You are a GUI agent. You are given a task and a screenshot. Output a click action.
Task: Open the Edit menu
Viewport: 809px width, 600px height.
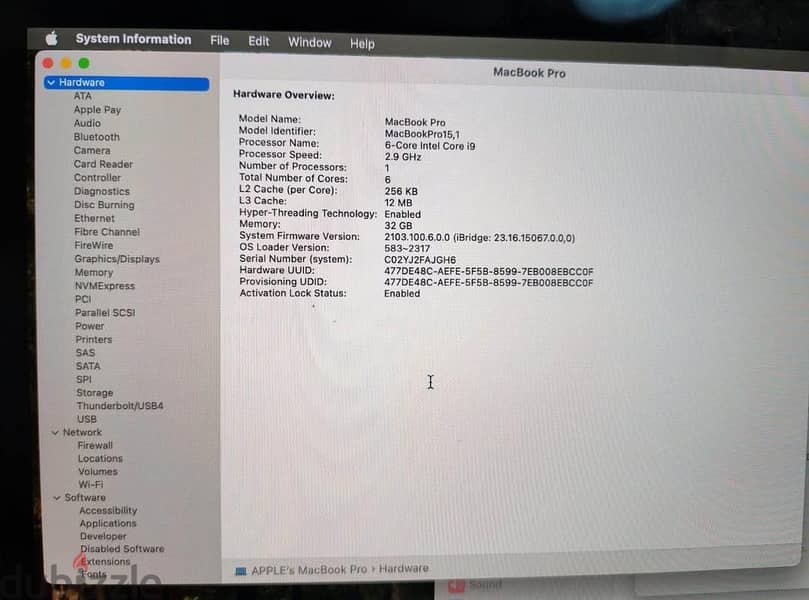(258, 41)
